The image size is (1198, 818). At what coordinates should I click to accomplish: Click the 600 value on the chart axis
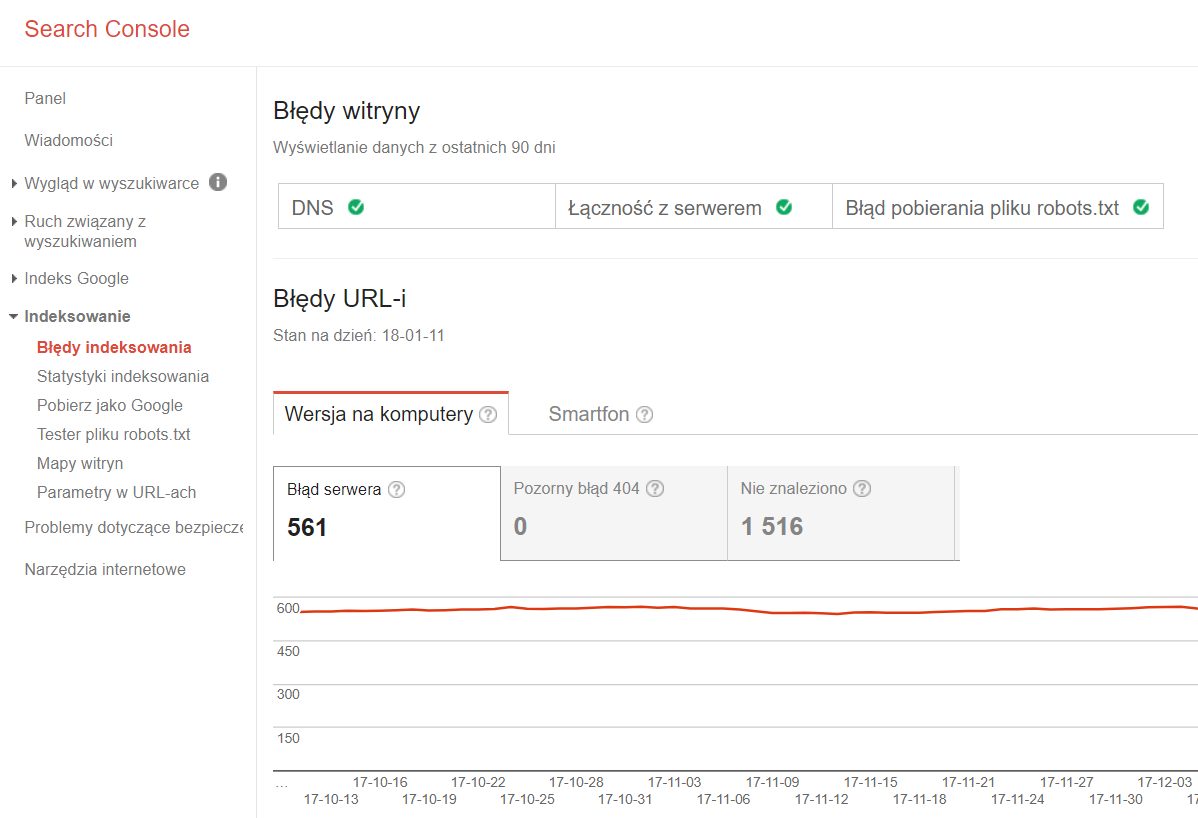pos(288,609)
